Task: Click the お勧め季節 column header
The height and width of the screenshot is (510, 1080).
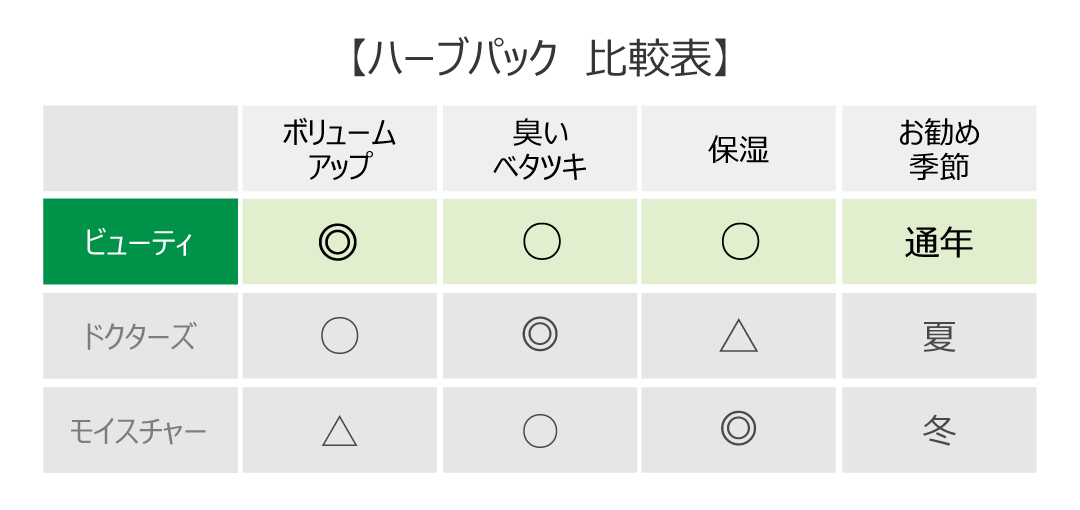Action: [939, 149]
